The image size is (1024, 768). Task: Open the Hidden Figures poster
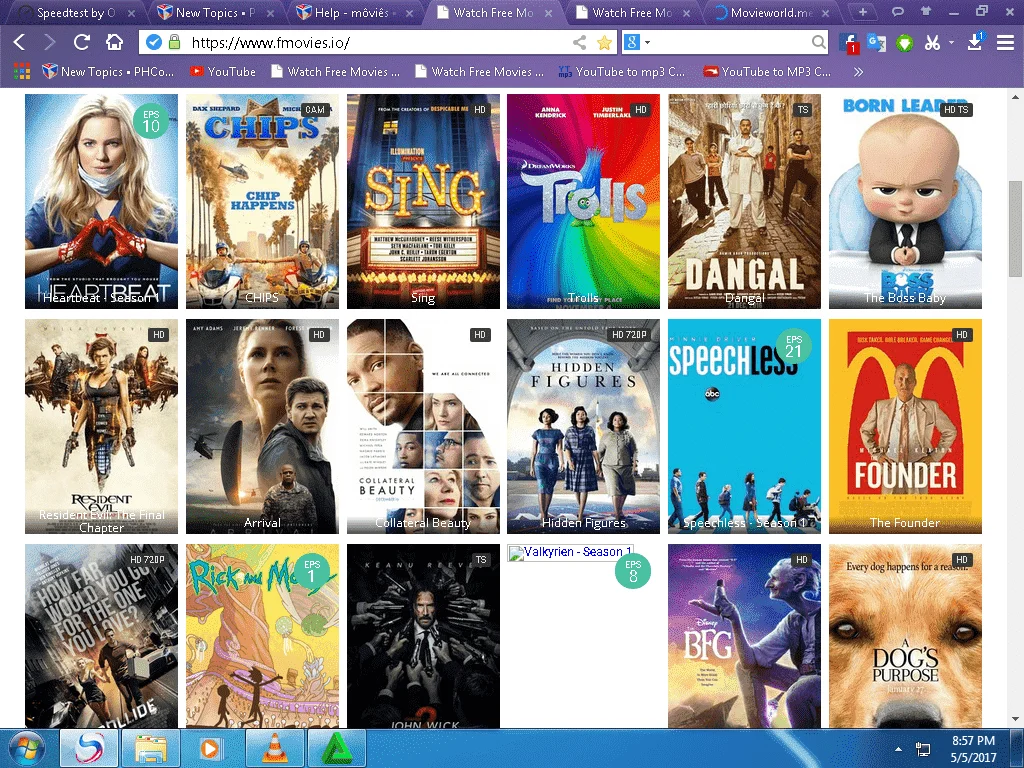coord(583,426)
